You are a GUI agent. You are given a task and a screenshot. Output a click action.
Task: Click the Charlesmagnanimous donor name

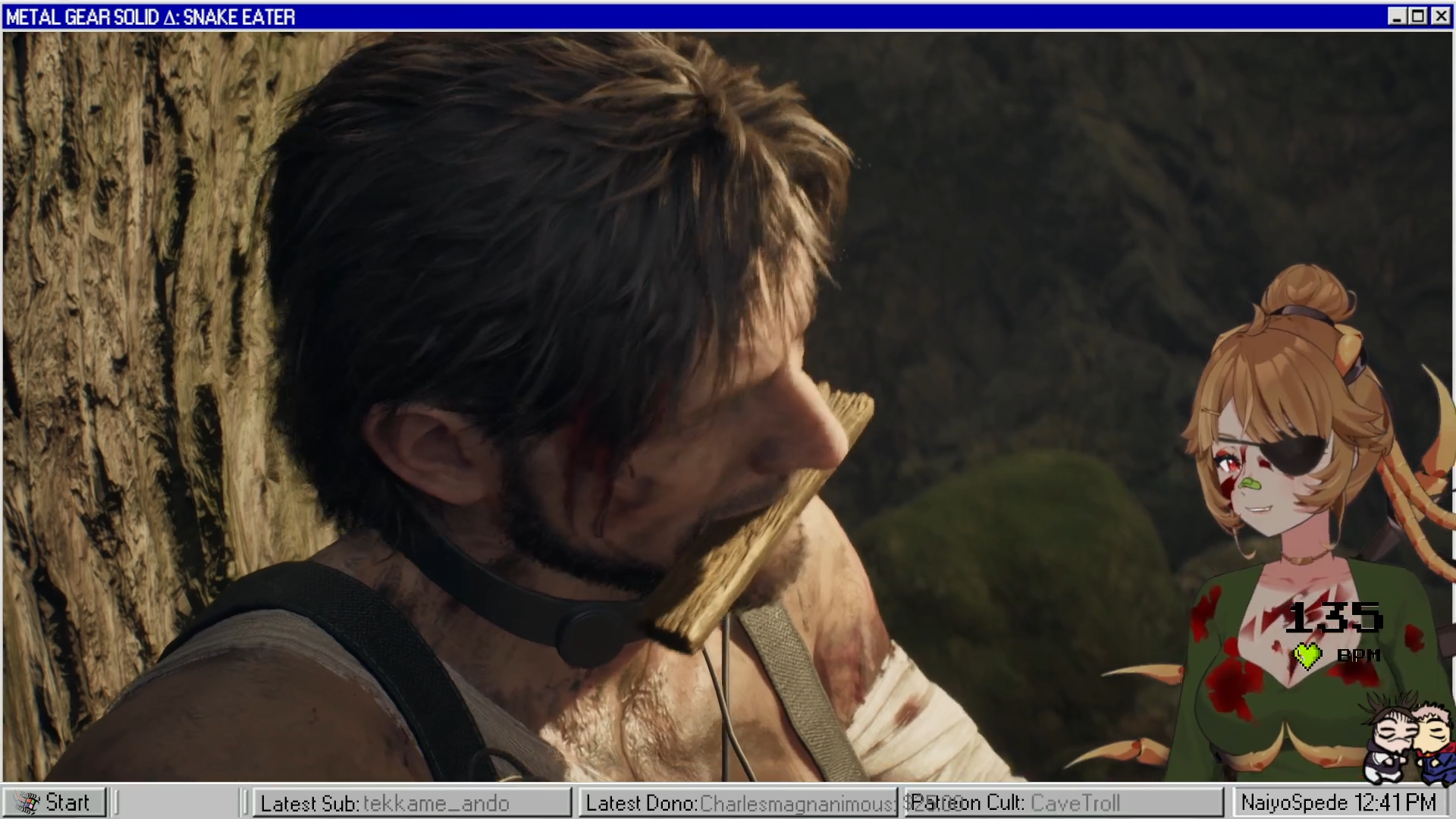coord(796,803)
